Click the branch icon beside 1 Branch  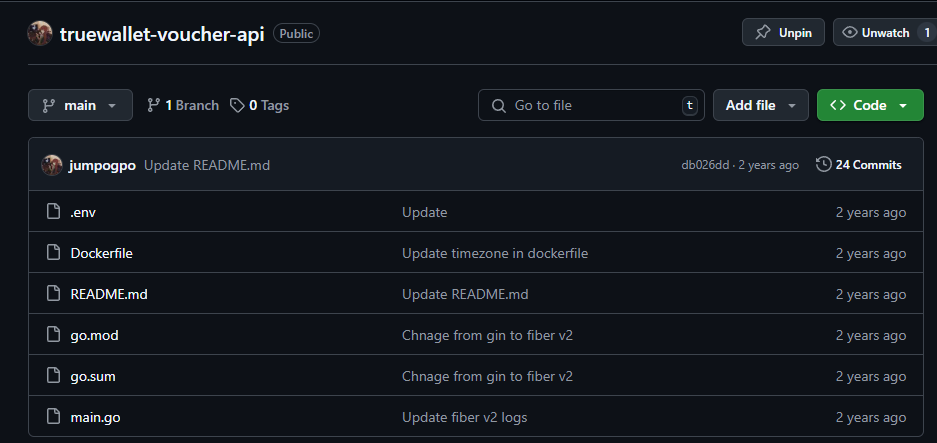click(154, 106)
